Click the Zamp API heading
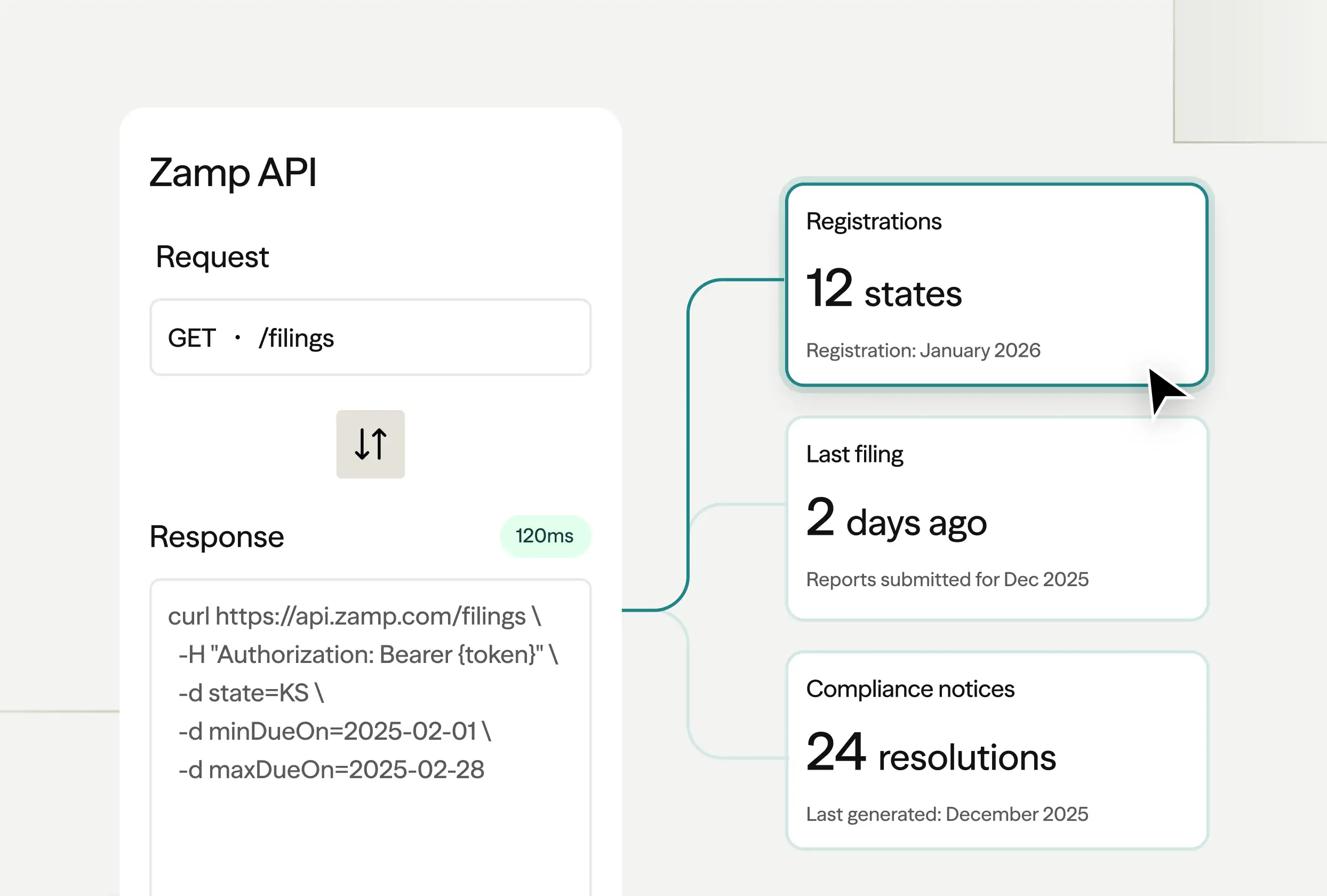Screen dimensions: 1327x896 click(x=233, y=172)
